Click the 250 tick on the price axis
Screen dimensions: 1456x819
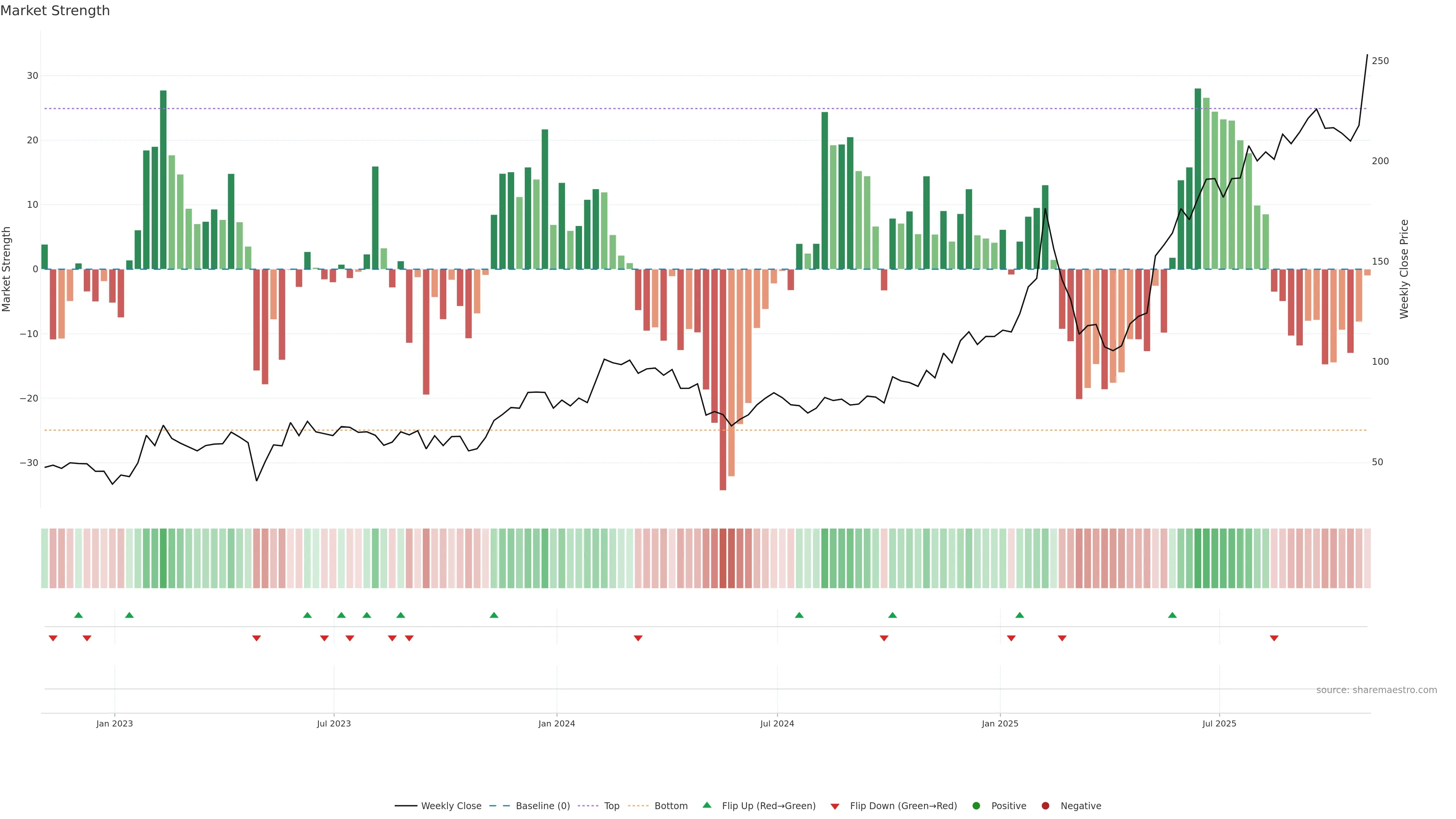[x=1380, y=61]
